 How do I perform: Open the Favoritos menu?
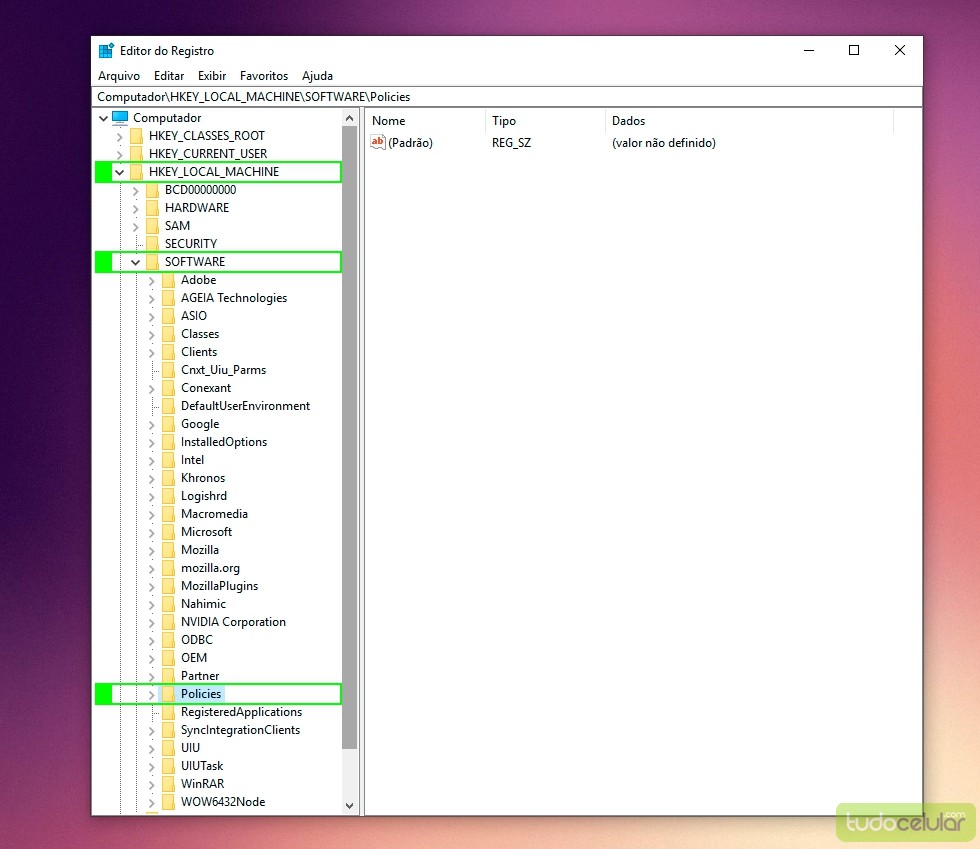pos(264,76)
